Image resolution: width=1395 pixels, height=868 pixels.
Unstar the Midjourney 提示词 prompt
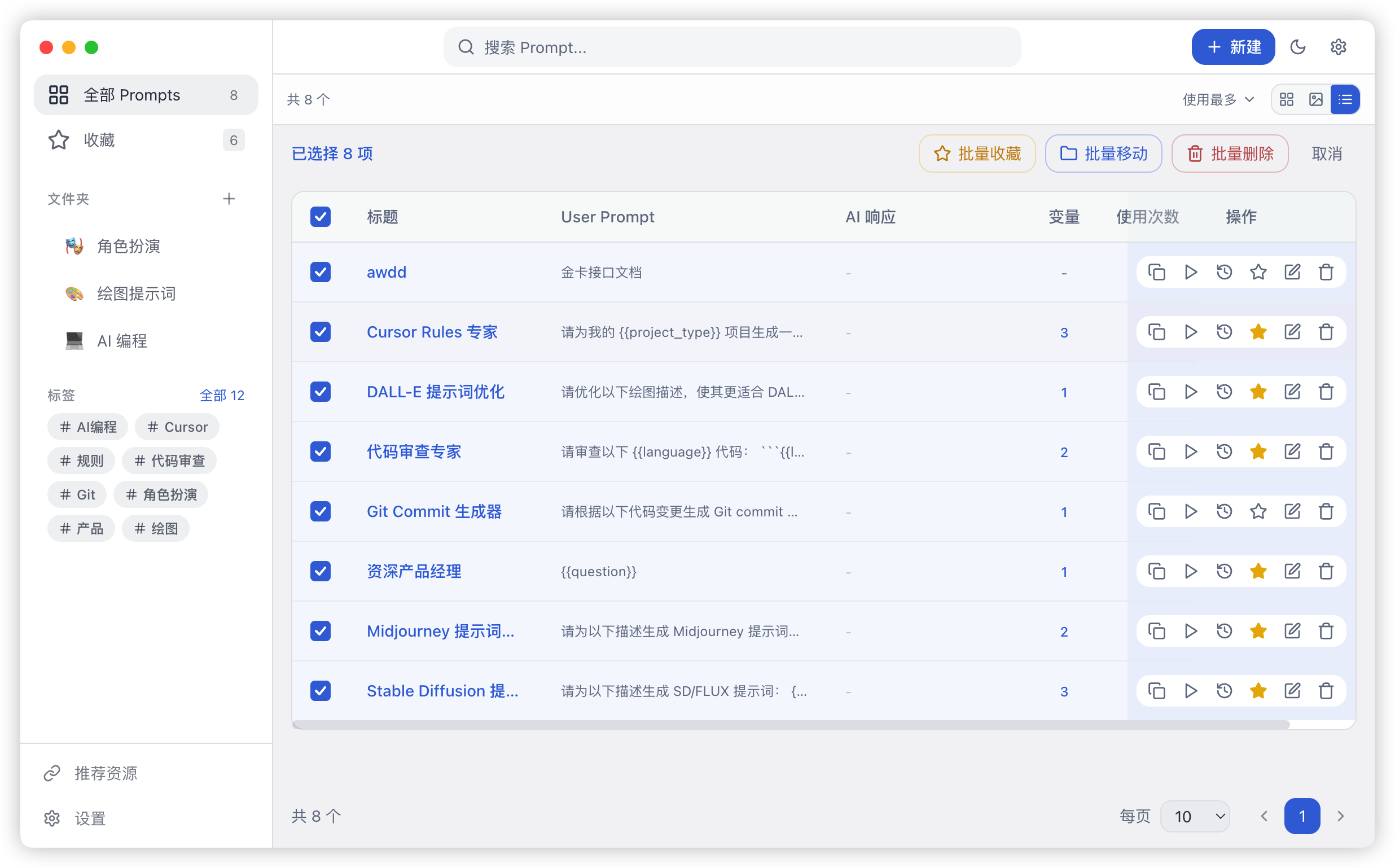(x=1258, y=631)
